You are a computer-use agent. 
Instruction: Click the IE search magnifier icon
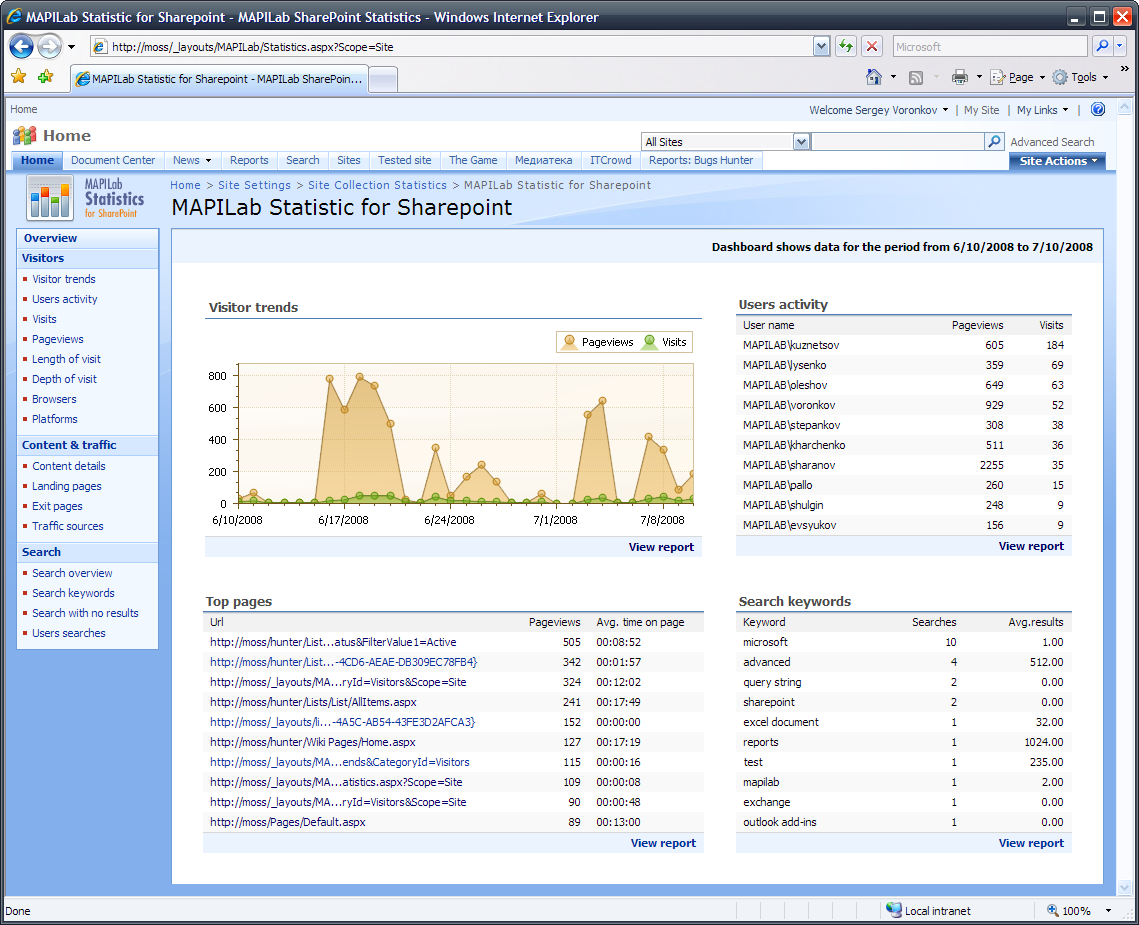click(x=1102, y=47)
